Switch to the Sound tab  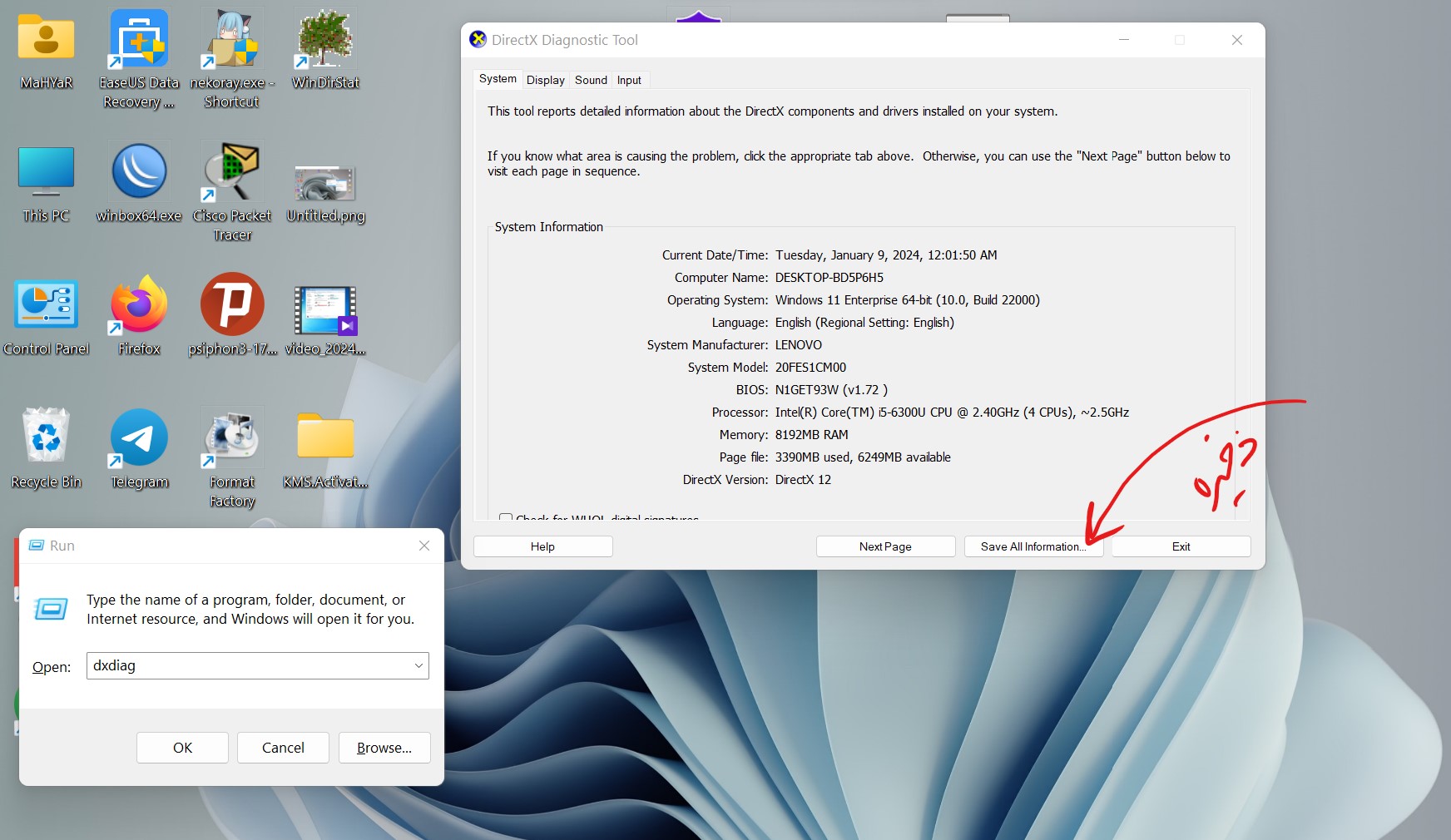click(x=591, y=80)
